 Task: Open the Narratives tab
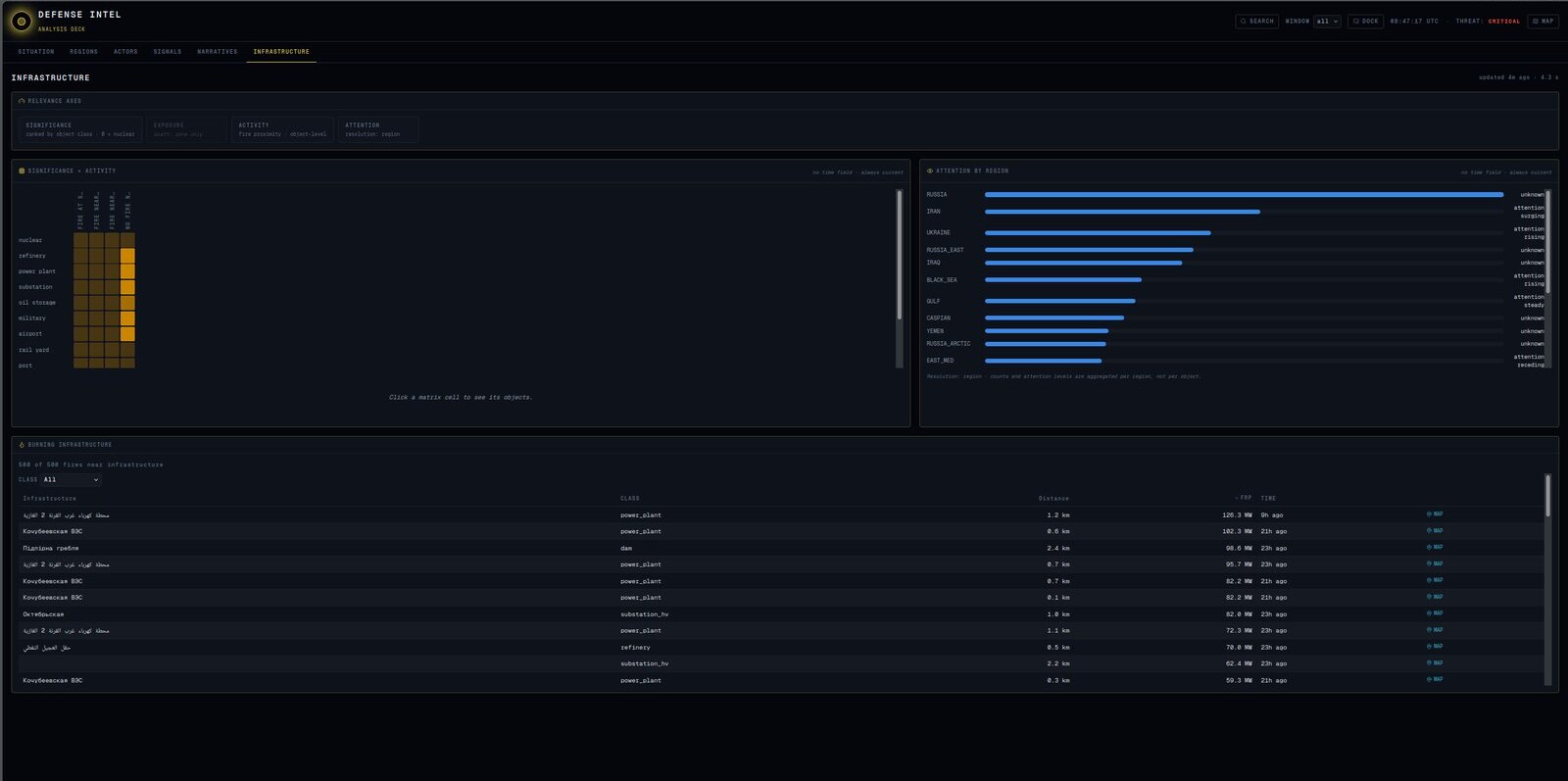point(218,52)
